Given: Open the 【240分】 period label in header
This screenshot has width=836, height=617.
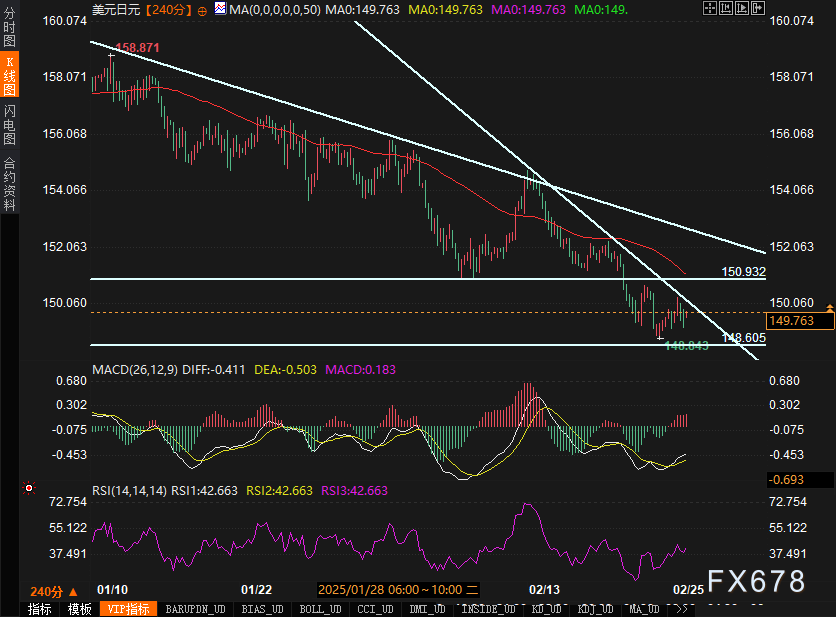Looking at the screenshot, I should coord(169,10).
